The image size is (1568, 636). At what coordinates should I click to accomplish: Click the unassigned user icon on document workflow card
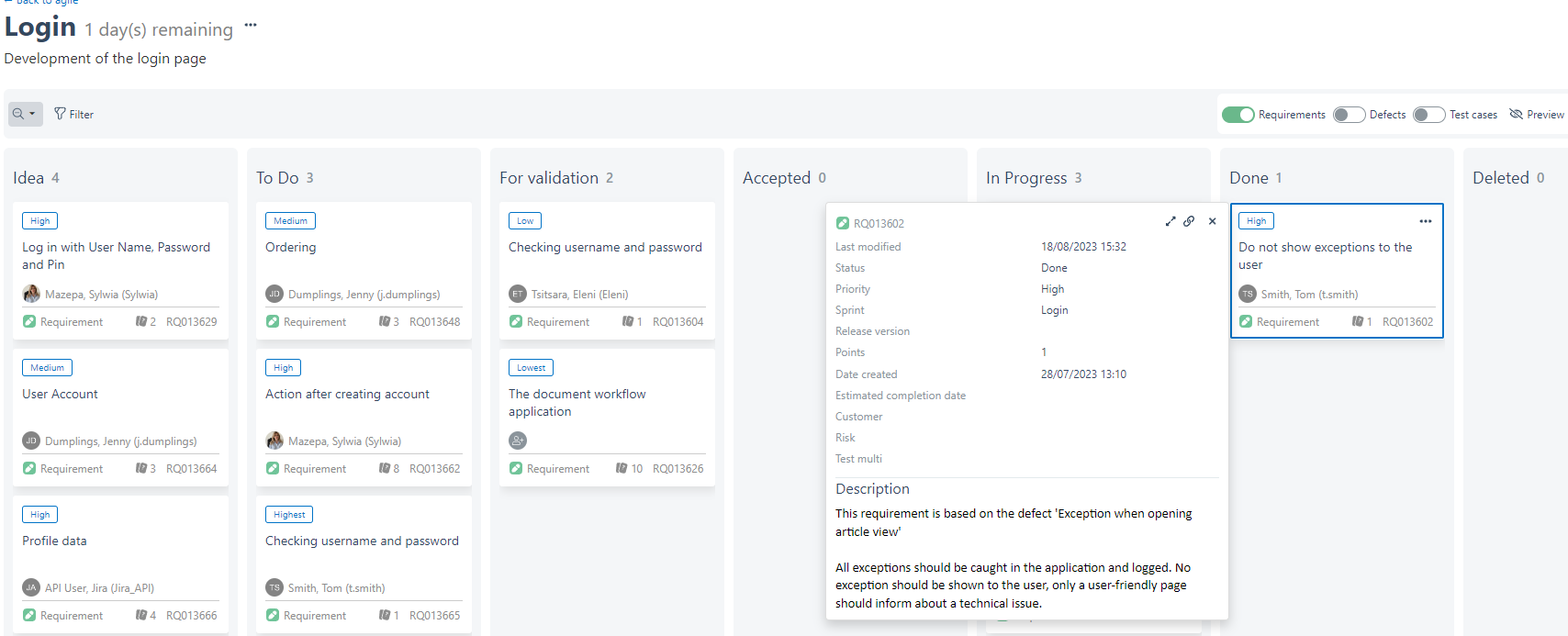coord(518,441)
